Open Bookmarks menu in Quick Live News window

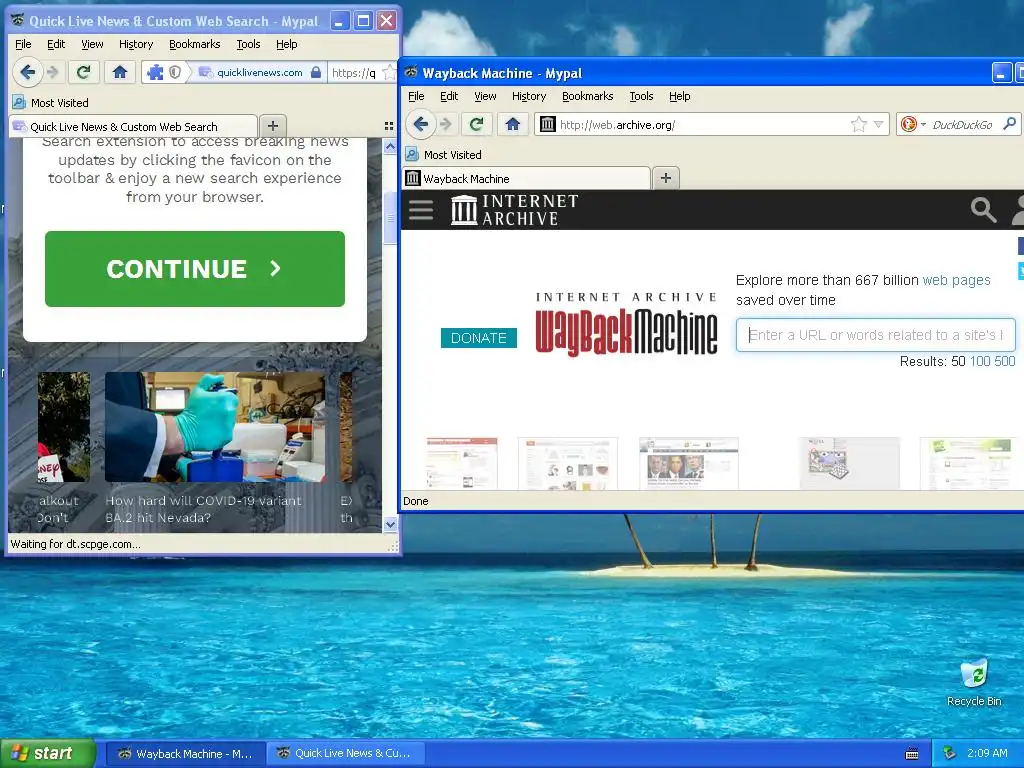pyautogui.click(x=195, y=44)
